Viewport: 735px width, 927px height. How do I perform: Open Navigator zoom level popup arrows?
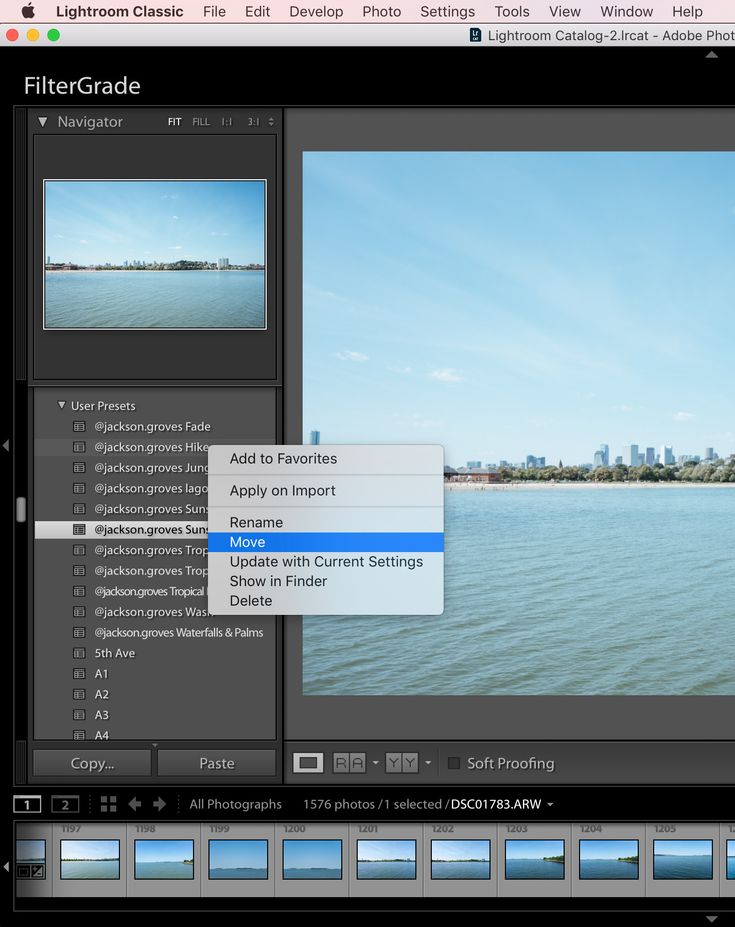[x=271, y=122]
